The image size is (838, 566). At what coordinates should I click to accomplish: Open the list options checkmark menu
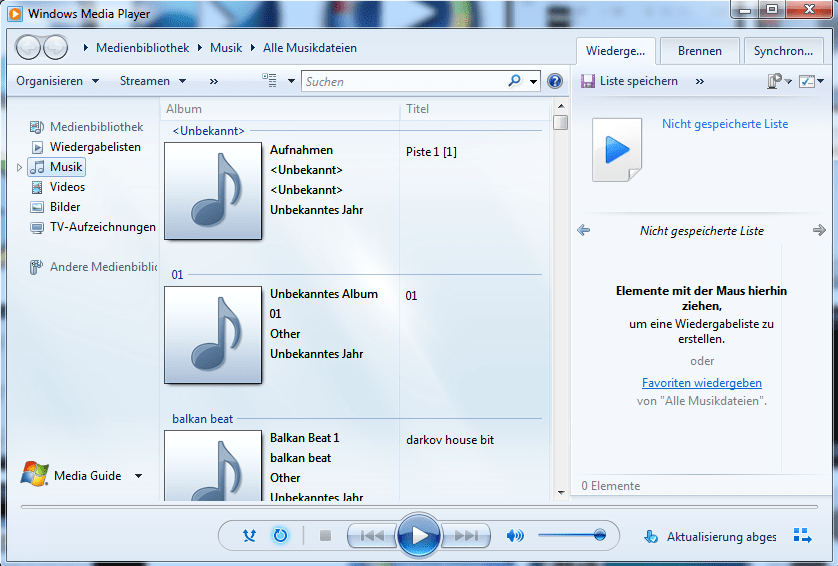click(811, 81)
